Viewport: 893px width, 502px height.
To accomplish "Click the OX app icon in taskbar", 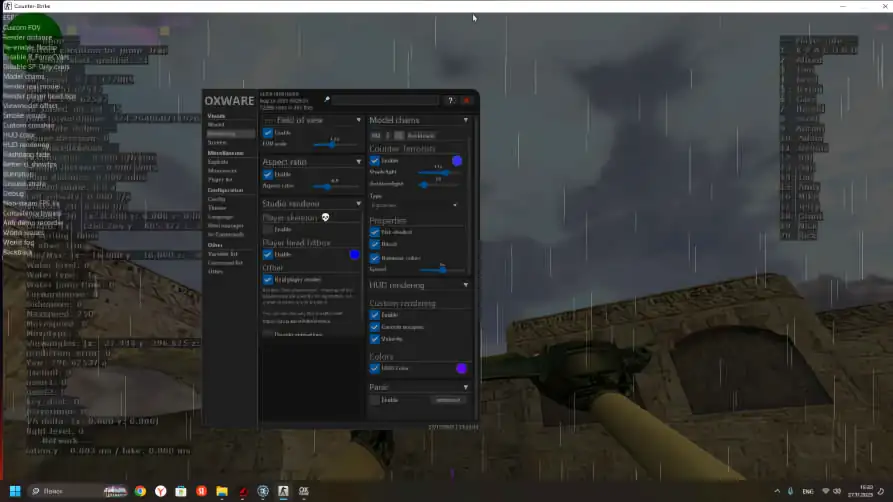I will pyautogui.click(x=304, y=491).
